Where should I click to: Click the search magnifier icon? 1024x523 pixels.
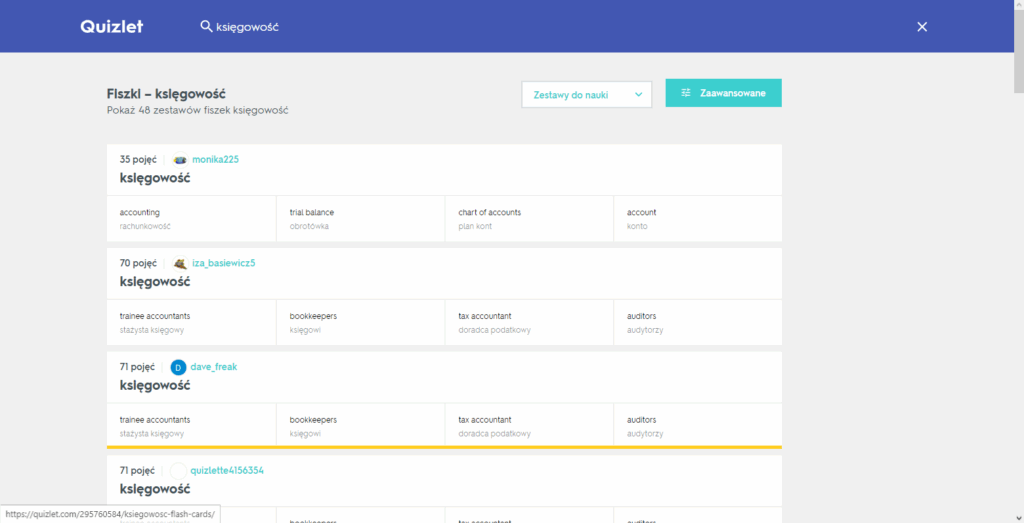(x=206, y=27)
